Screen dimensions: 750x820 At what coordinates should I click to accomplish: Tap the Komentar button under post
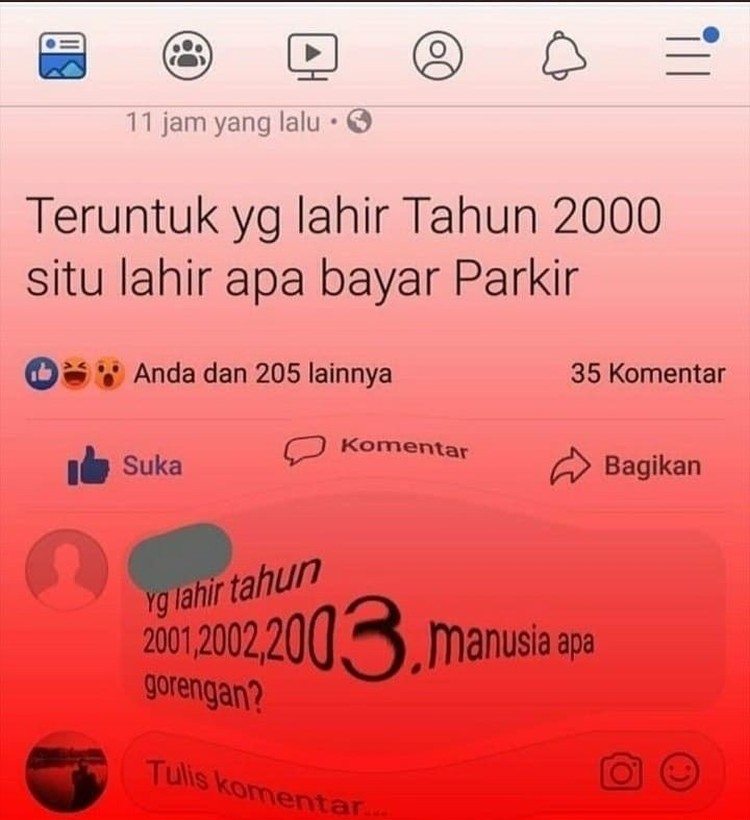coord(376,449)
